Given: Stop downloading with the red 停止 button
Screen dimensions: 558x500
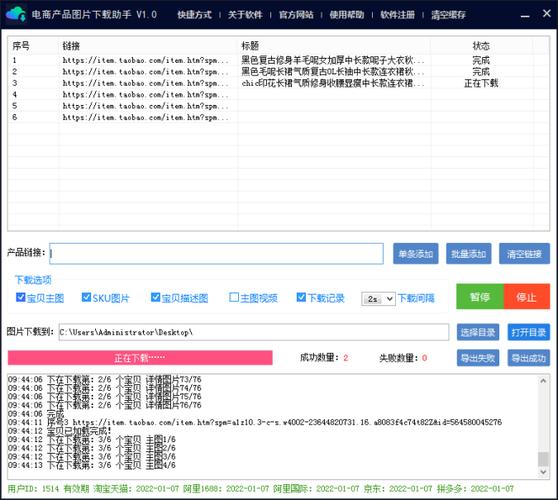Looking at the screenshot, I should click(527, 296).
